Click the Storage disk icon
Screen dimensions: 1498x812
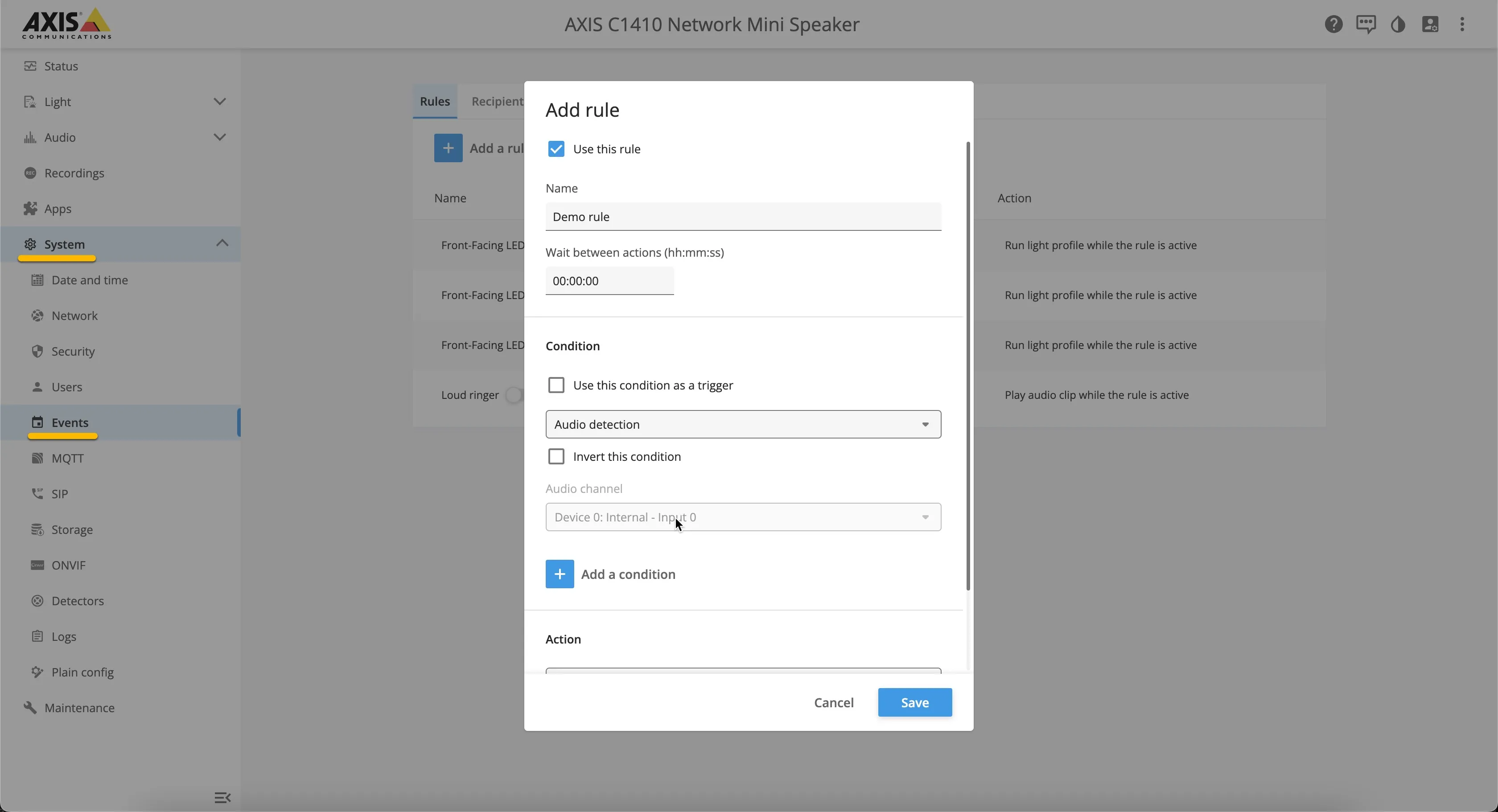[37, 529]
